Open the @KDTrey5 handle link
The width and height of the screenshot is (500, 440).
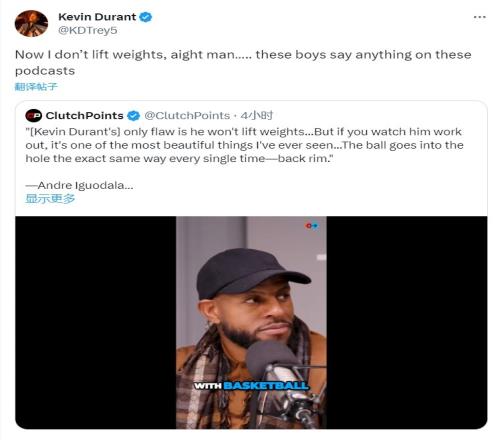88,30
